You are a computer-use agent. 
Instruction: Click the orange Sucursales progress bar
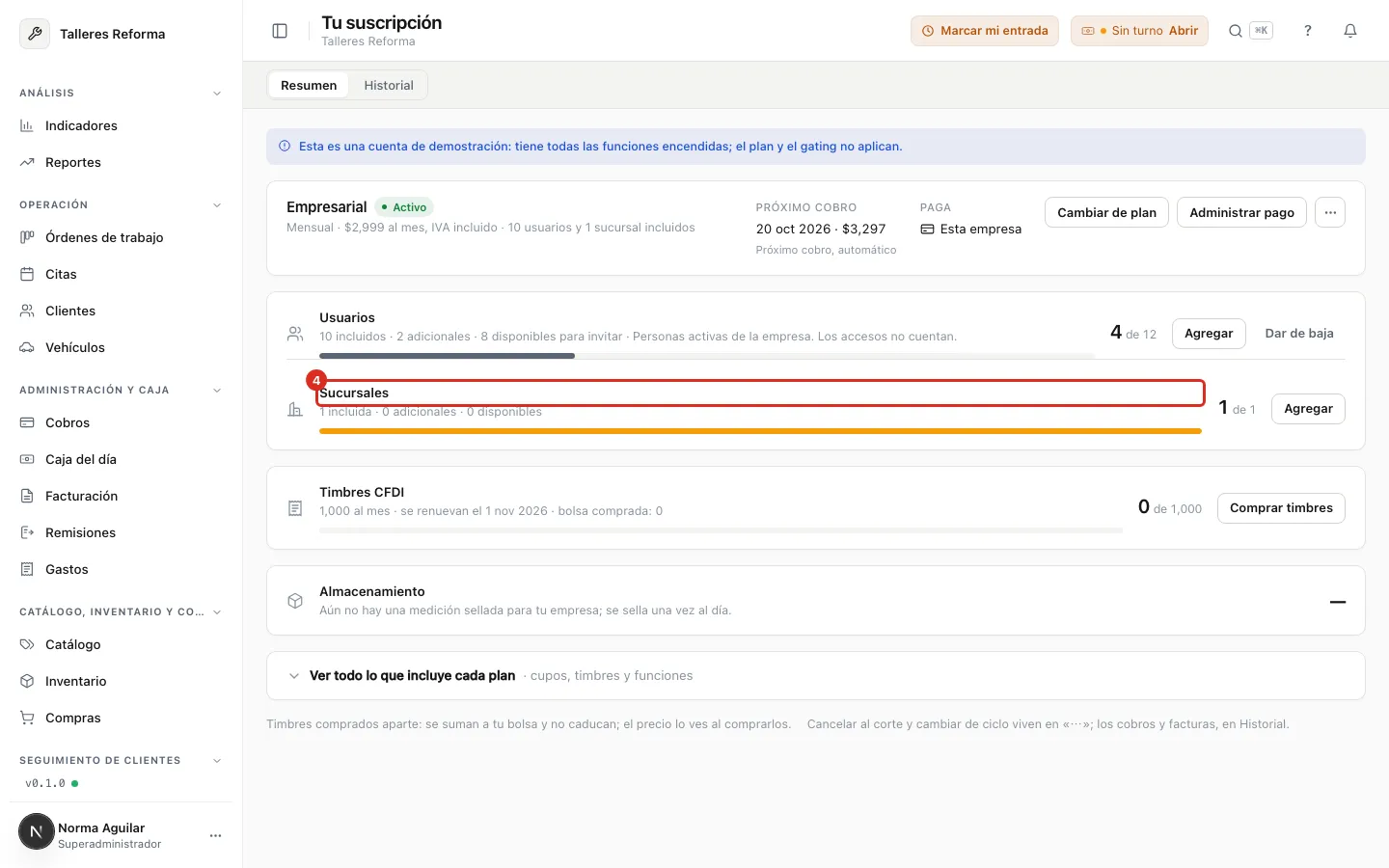(x=760, y=431)
